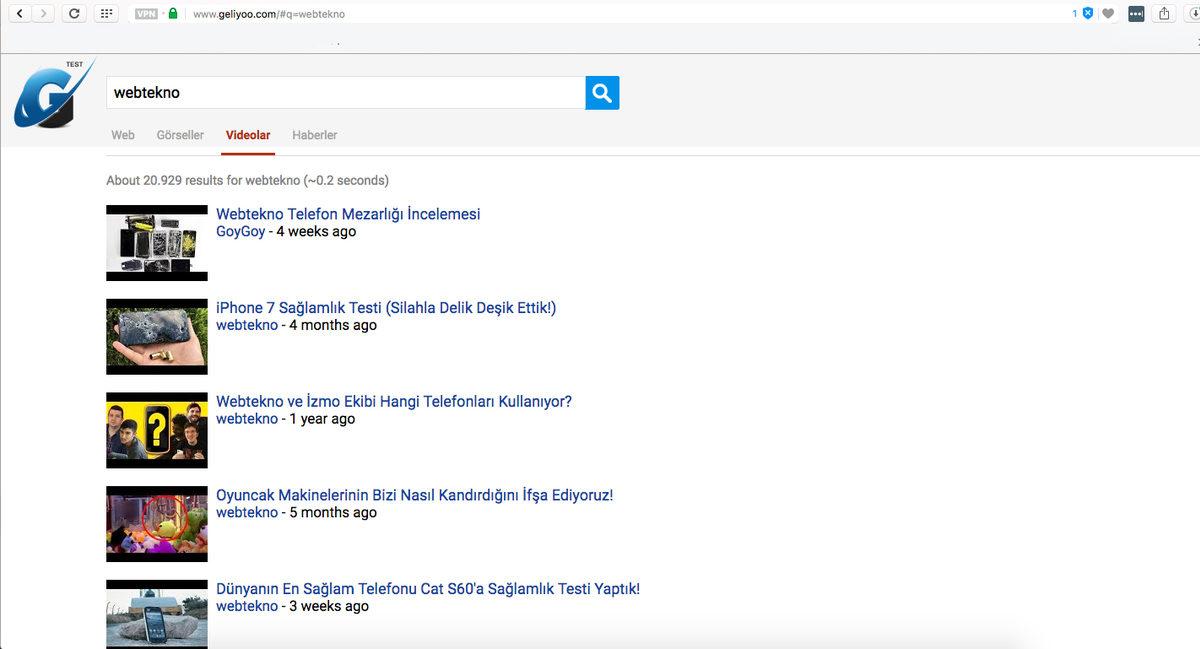Expand the forward navigation arrow button
Image resolution: width=1200 pixels, height=649 pixels.
click(42, 13)
